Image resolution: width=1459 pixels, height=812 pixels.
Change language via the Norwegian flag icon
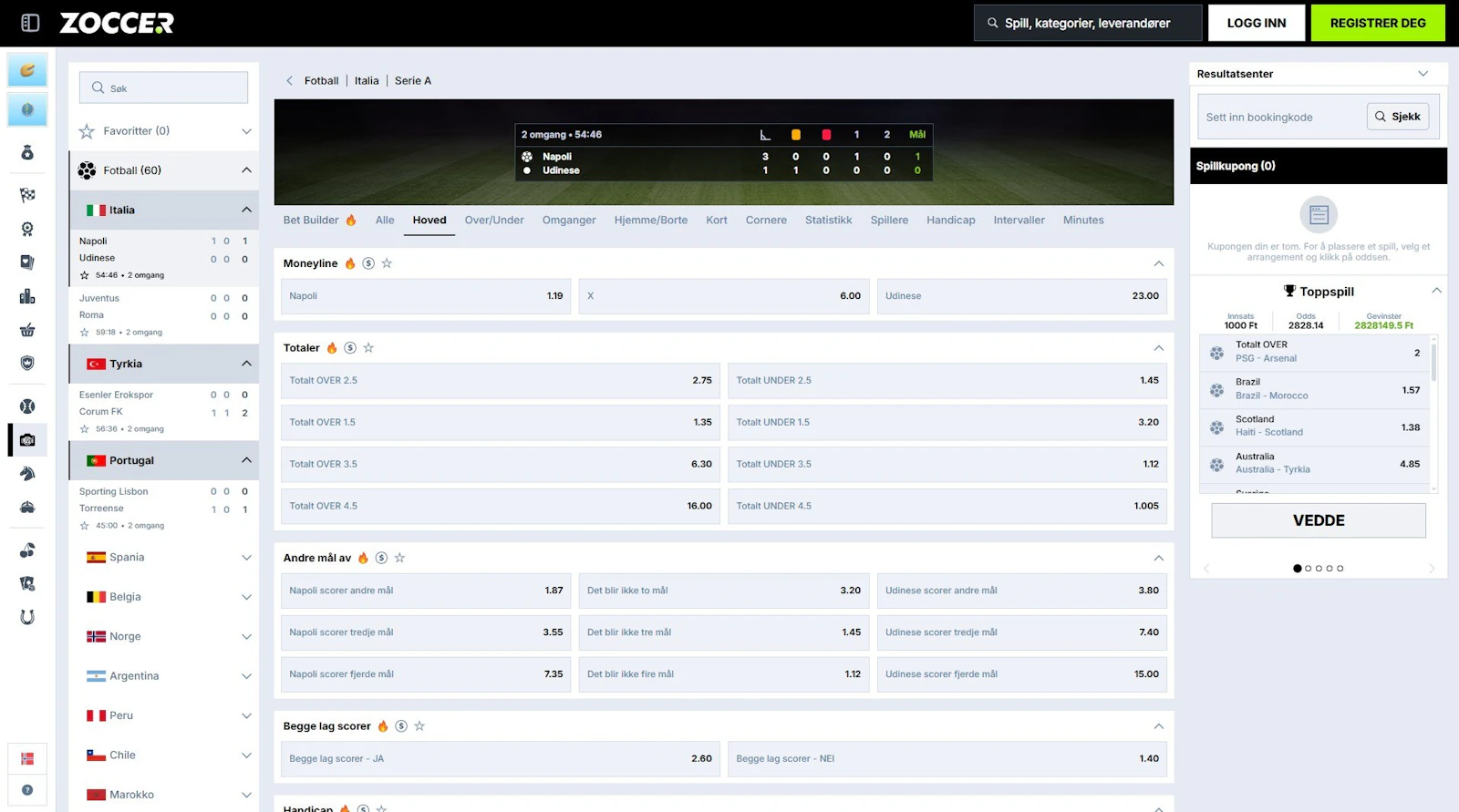coord(27,758)
